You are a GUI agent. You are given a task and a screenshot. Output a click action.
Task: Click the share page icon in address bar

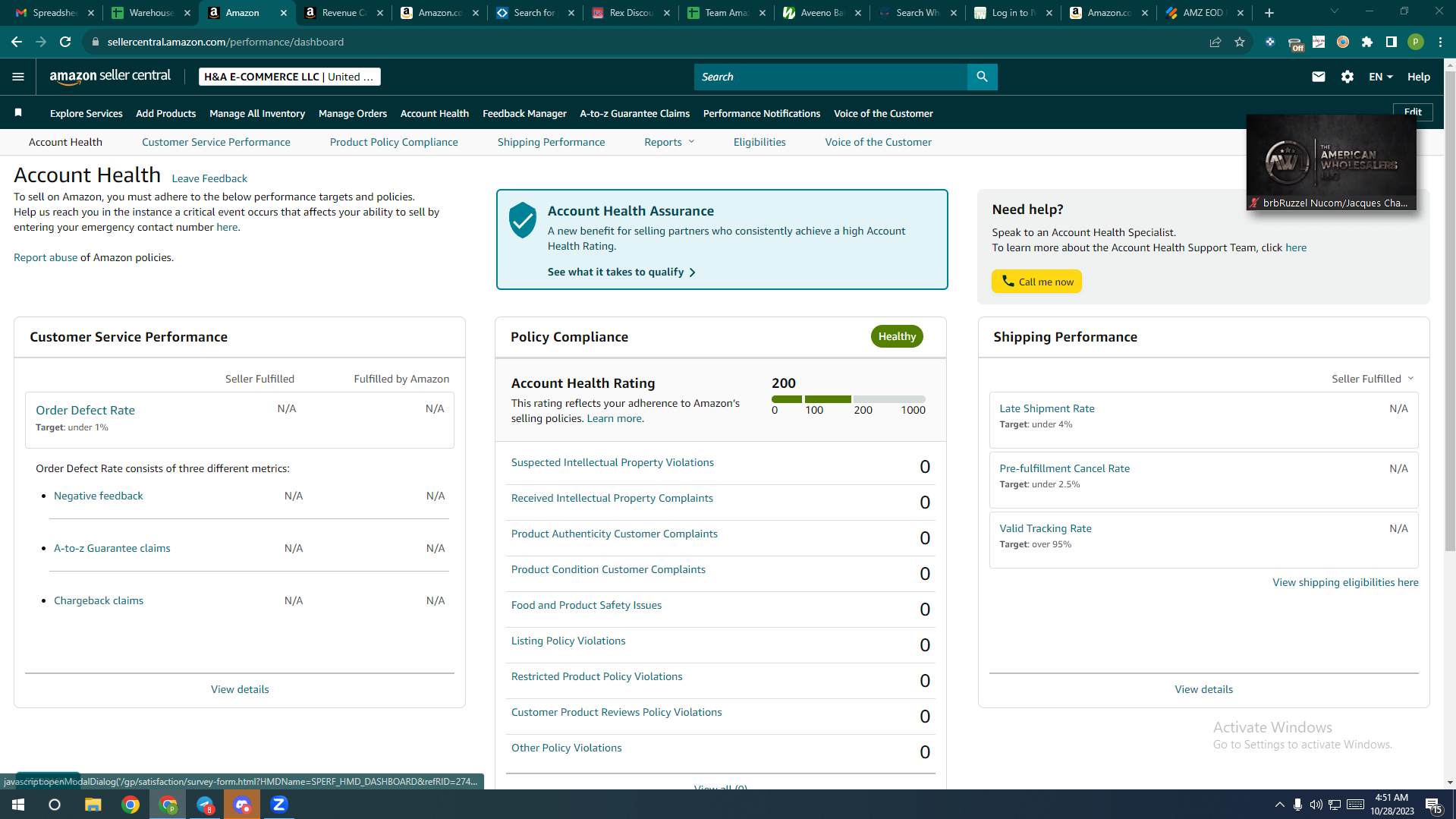tap(1215, 42)
